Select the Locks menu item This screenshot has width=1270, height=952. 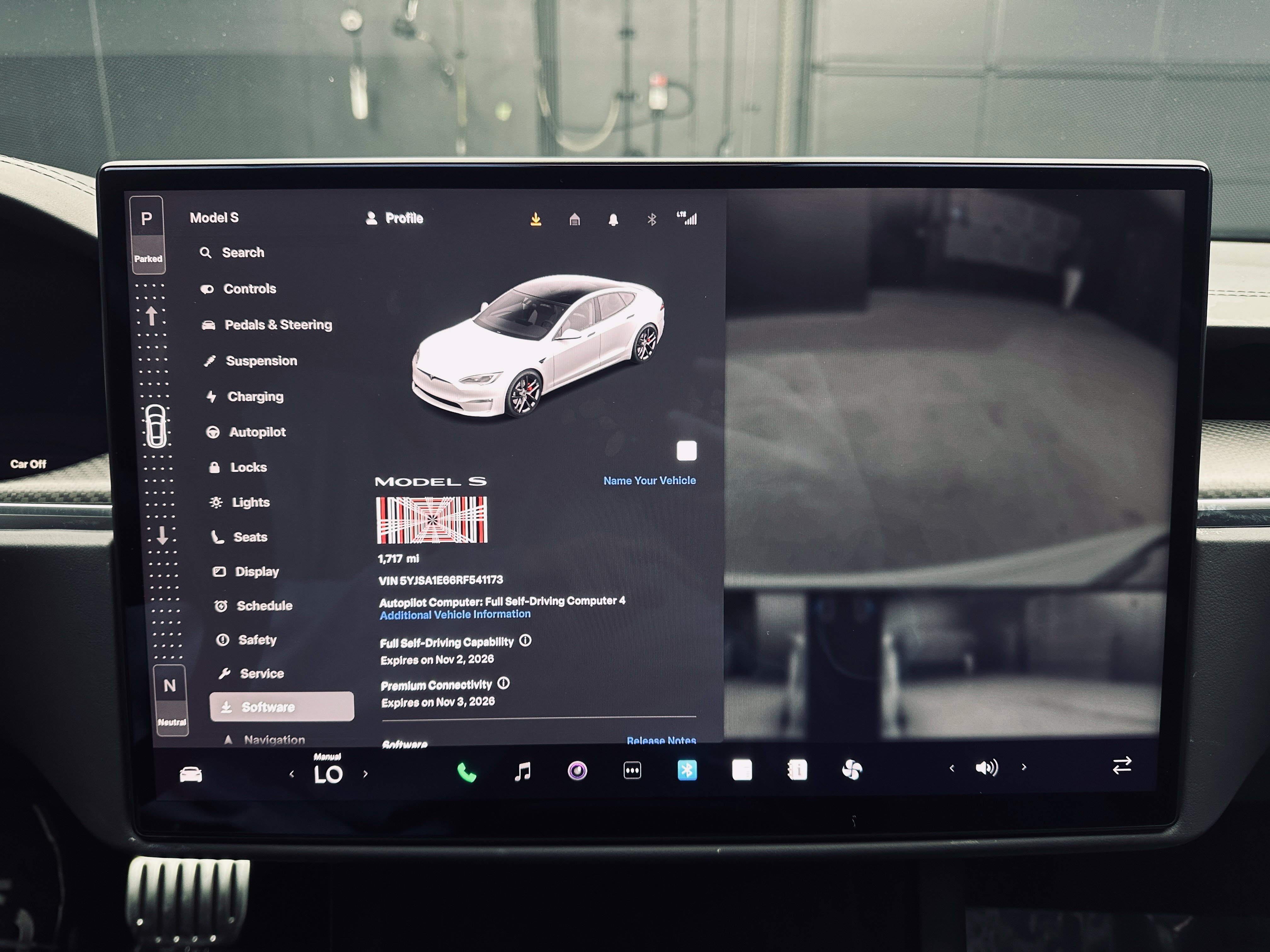pyautogui.click(x=237, y=467)
